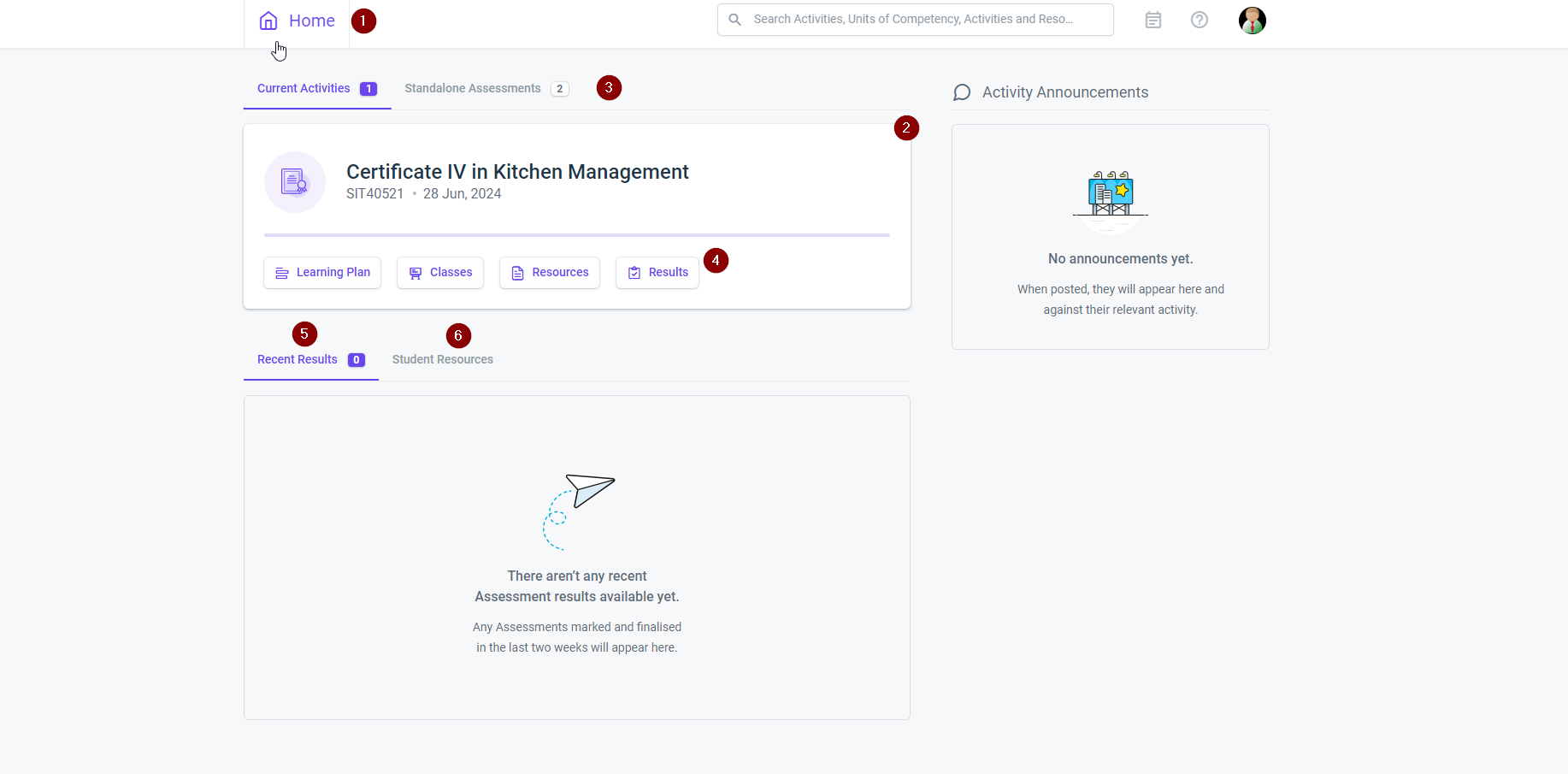
Task: Click the Home house icon
Action: click(268, 20)
